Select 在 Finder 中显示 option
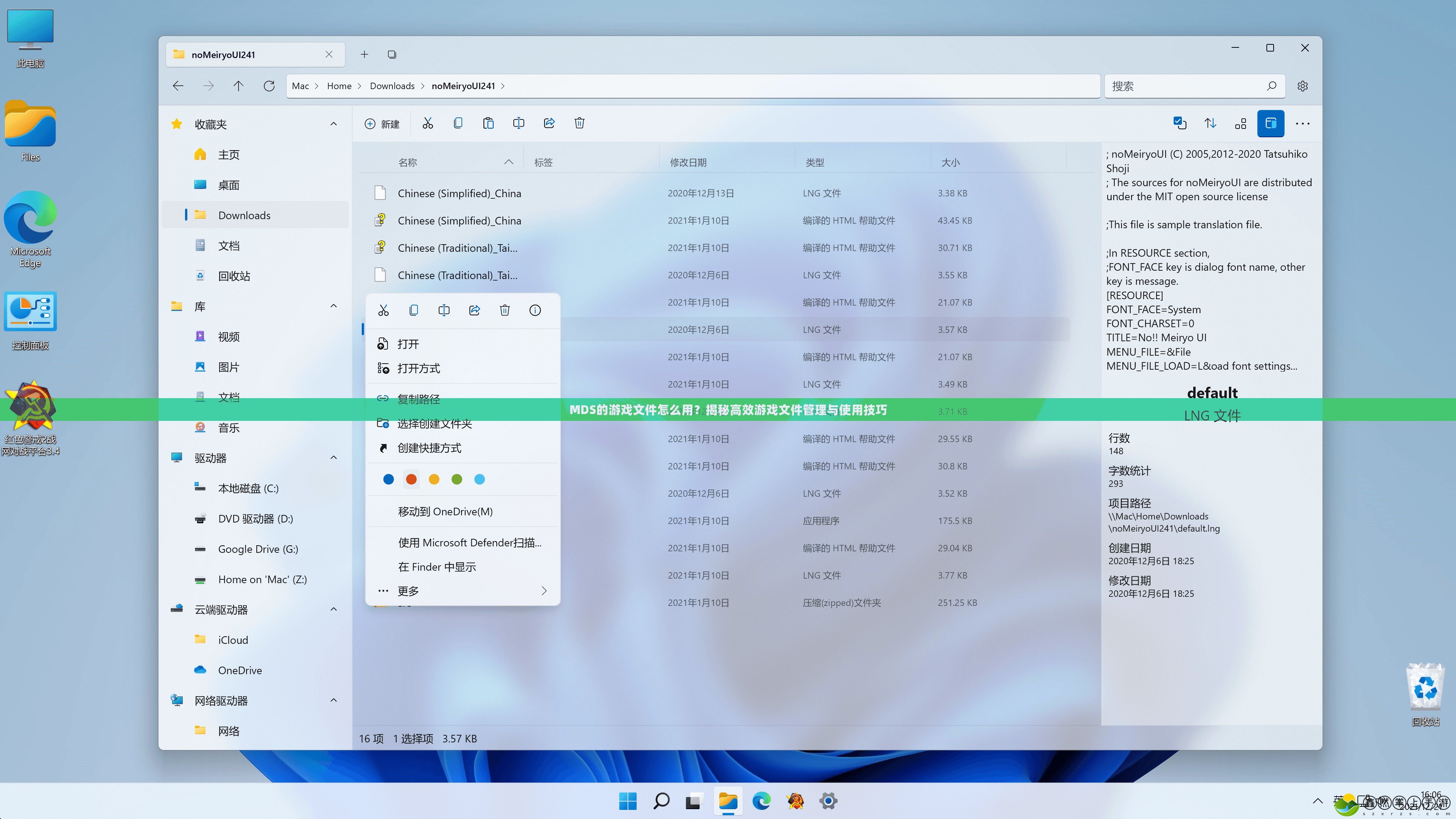The height and width of the screenshot is (819, 1456). click(x=438, y=567)
